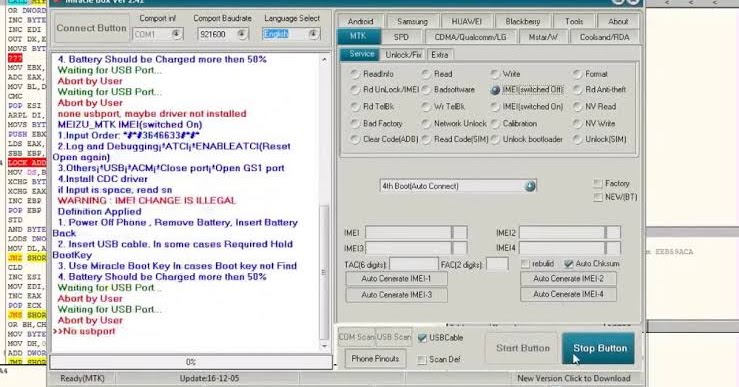Open Phone Pinouts
This screenshot has height=387, width=739.
click(375, 359)
